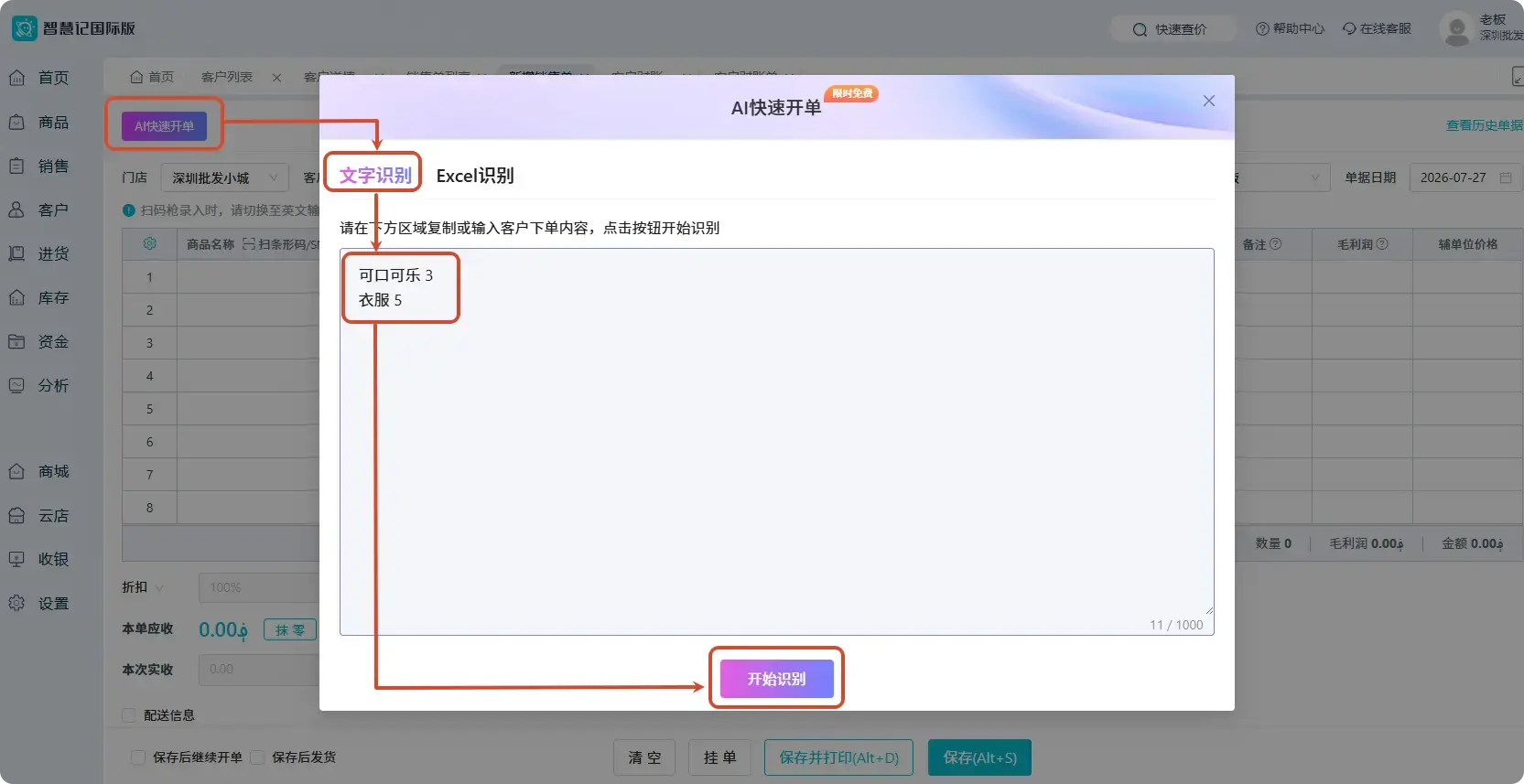1524x784 pixels.
Task: Click the 折扣 100% input field
Action: (x=259, y=587)
